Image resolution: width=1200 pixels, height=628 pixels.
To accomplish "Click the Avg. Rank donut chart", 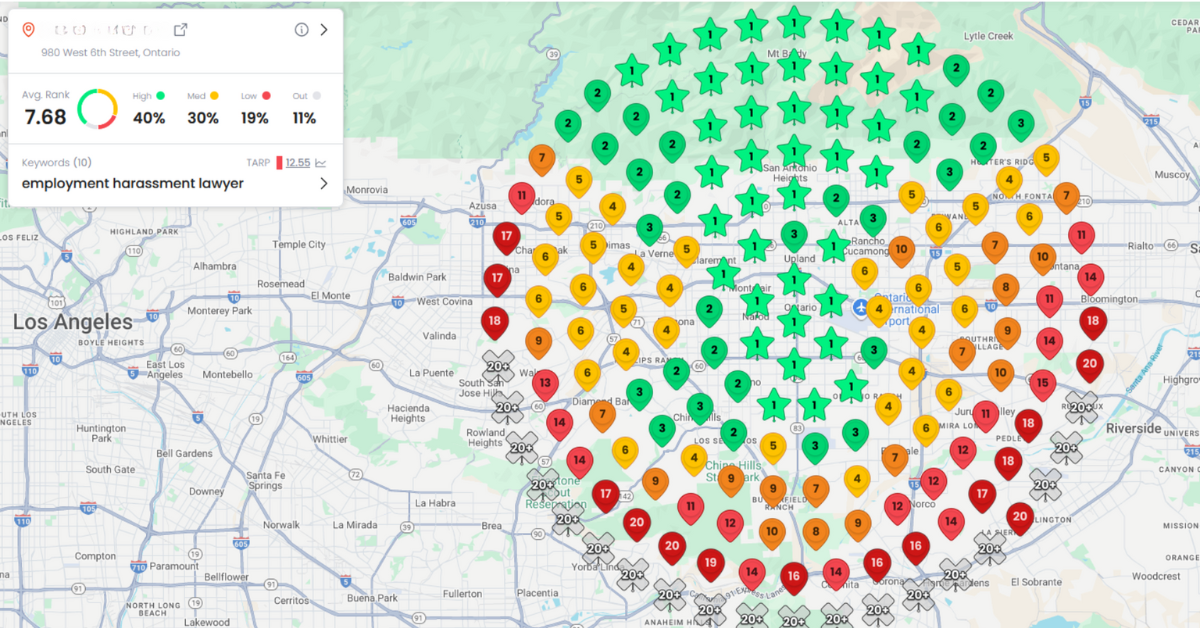I will [98, 107].
